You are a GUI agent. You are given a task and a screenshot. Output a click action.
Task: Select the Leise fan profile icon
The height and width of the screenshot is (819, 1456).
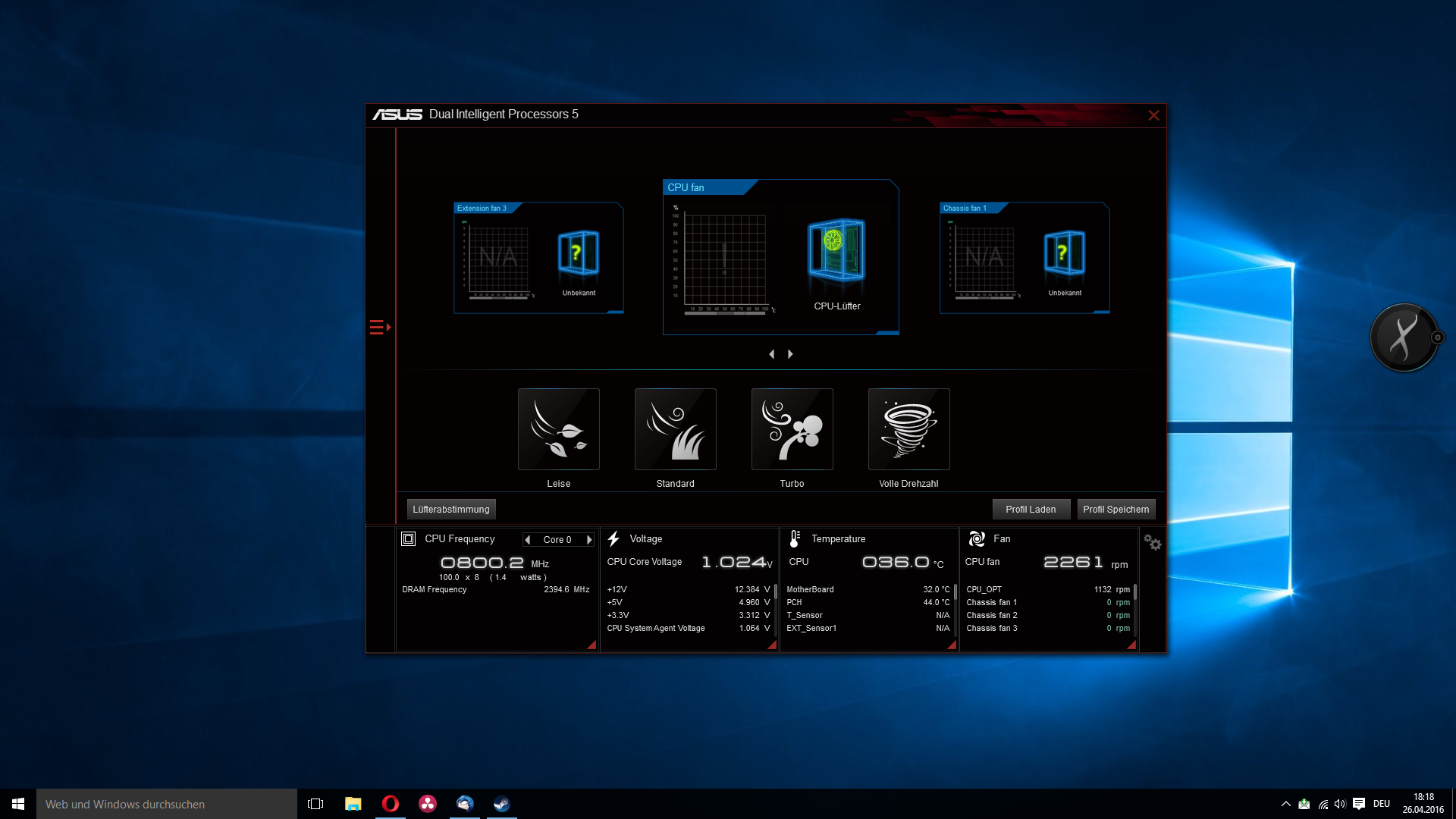click(558, 429)
